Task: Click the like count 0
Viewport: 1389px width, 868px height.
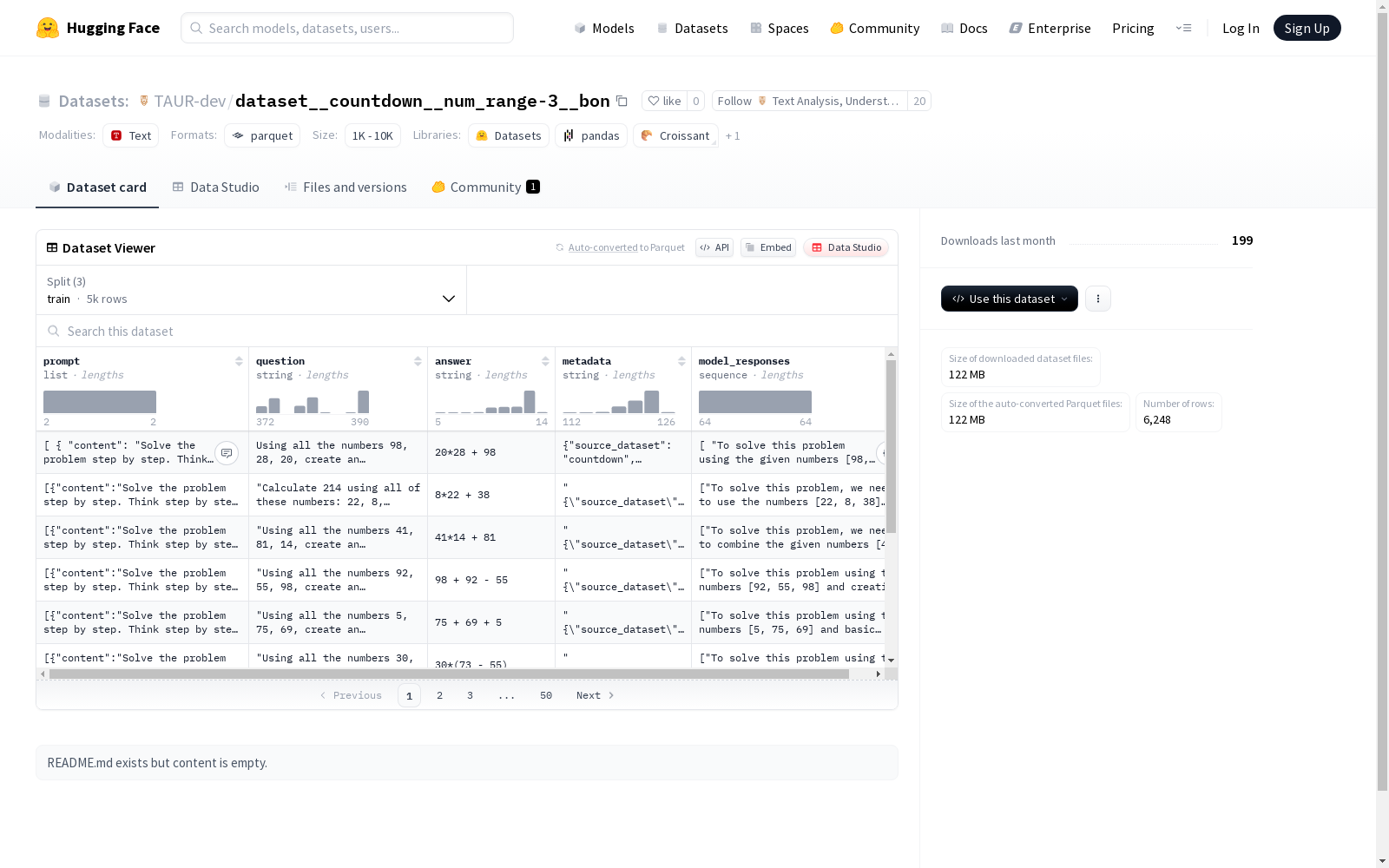Action: tap(695, 101)
